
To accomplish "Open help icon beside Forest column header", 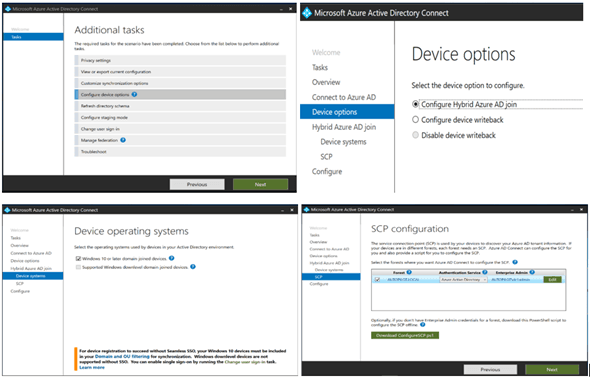I will pos(409,272).
